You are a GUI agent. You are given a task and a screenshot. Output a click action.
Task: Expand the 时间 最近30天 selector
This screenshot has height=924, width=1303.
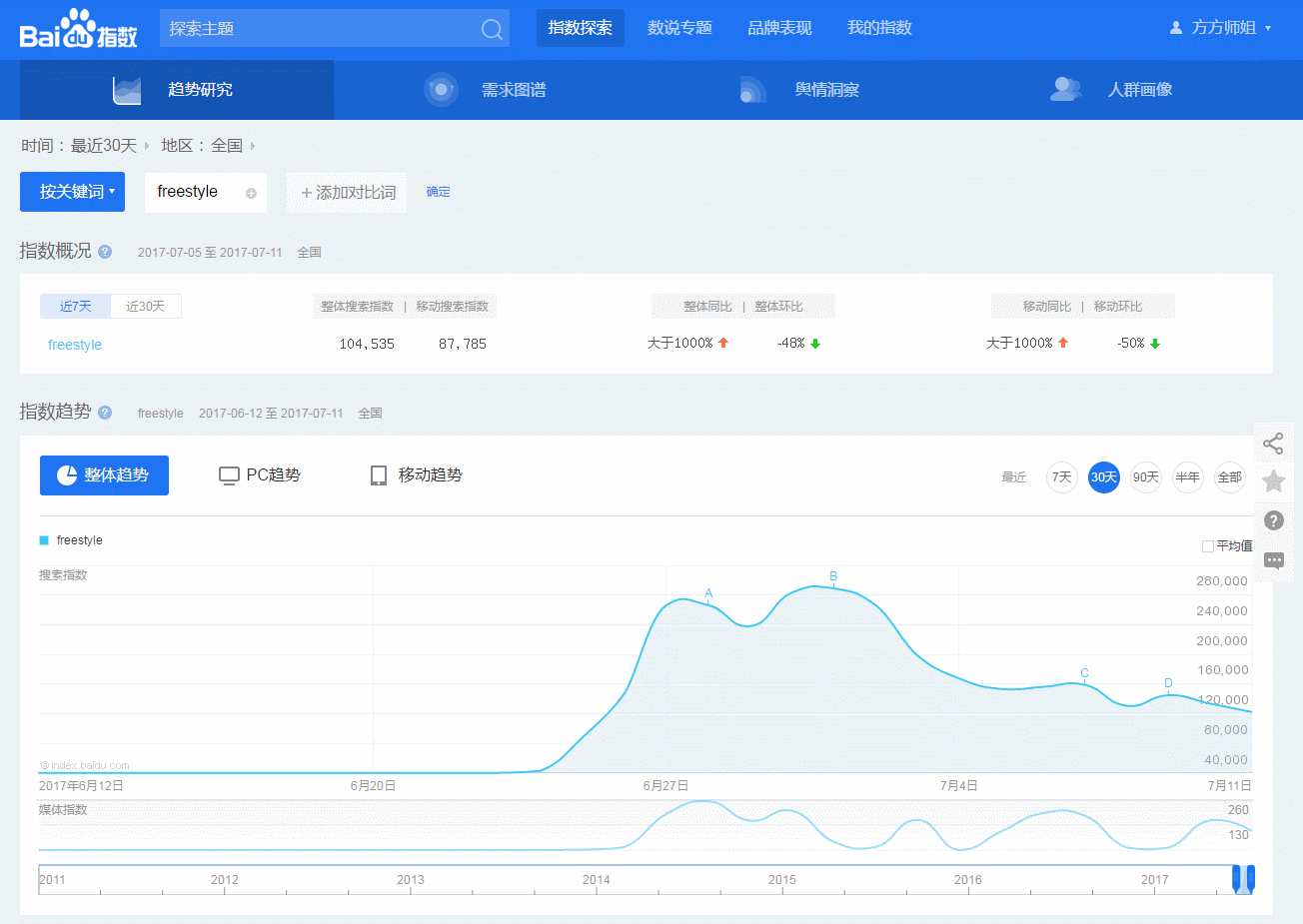[x=104, y=146]
